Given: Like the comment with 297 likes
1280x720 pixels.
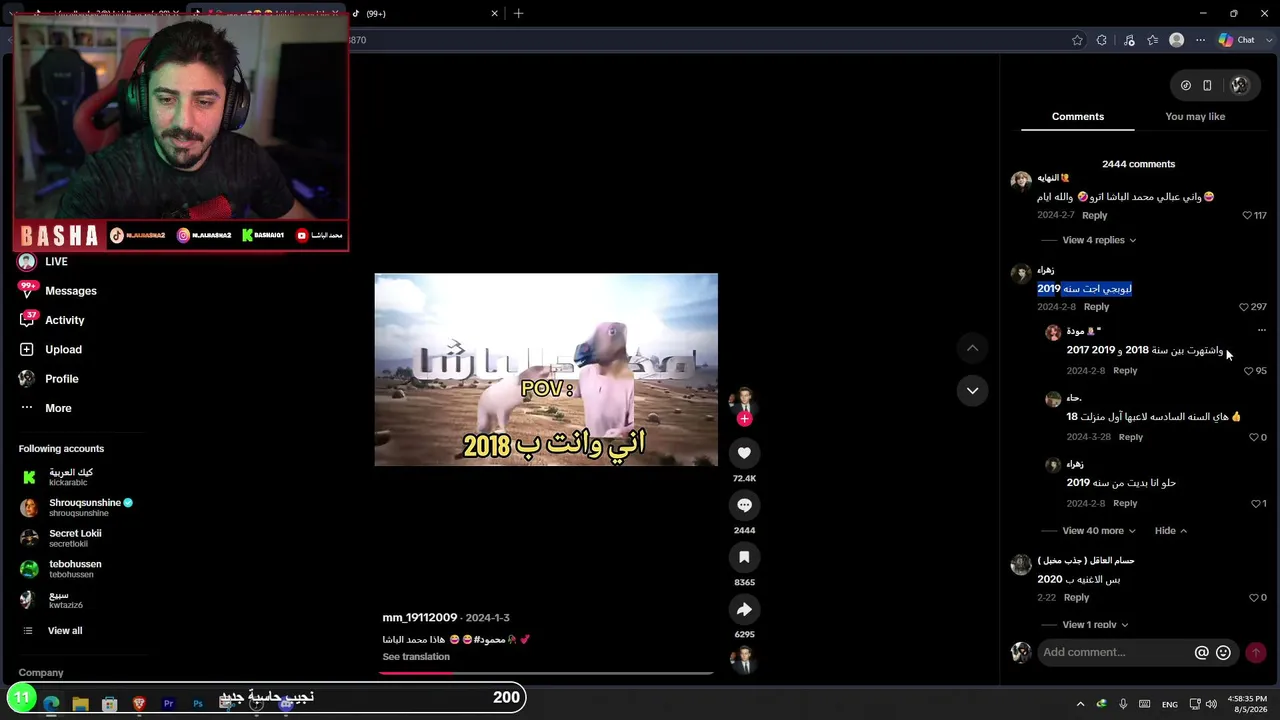Looking at the screenshot, I should point(1244,307).
